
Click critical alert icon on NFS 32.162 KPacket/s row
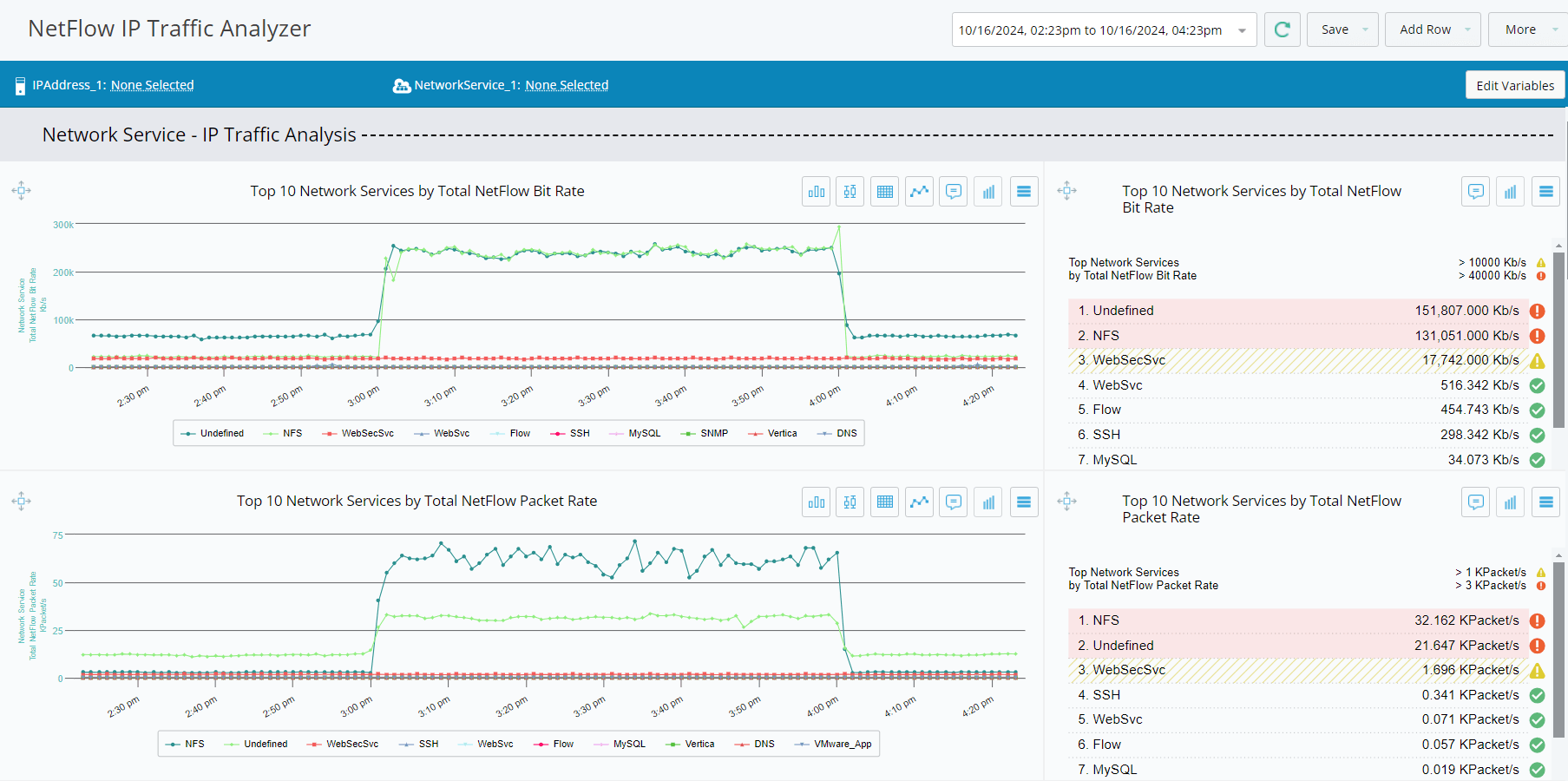1537,620
